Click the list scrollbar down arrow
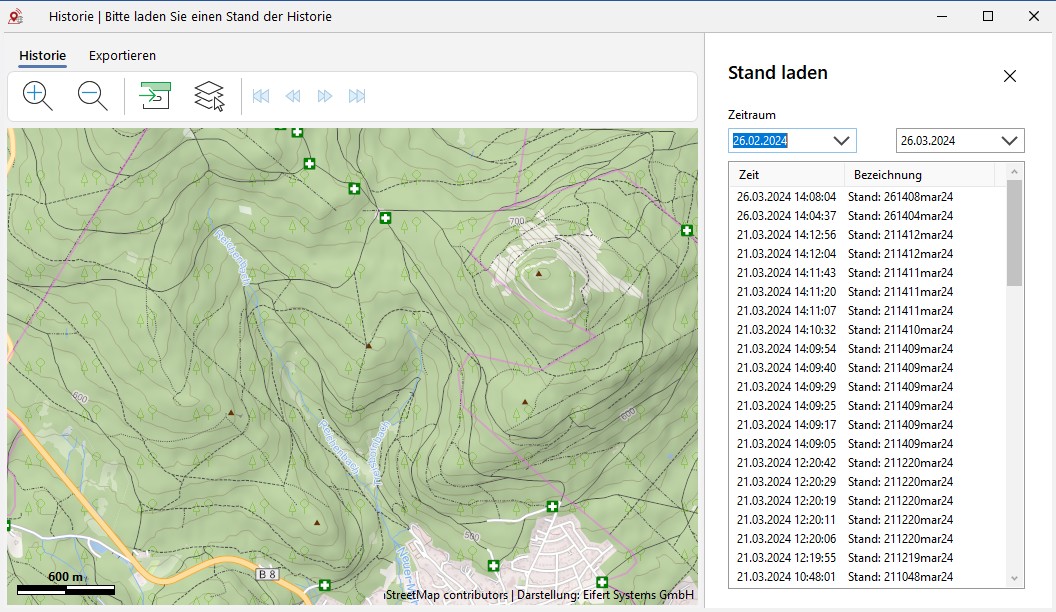Screen dimensions: 1056x612 [x=1015, y=578]
